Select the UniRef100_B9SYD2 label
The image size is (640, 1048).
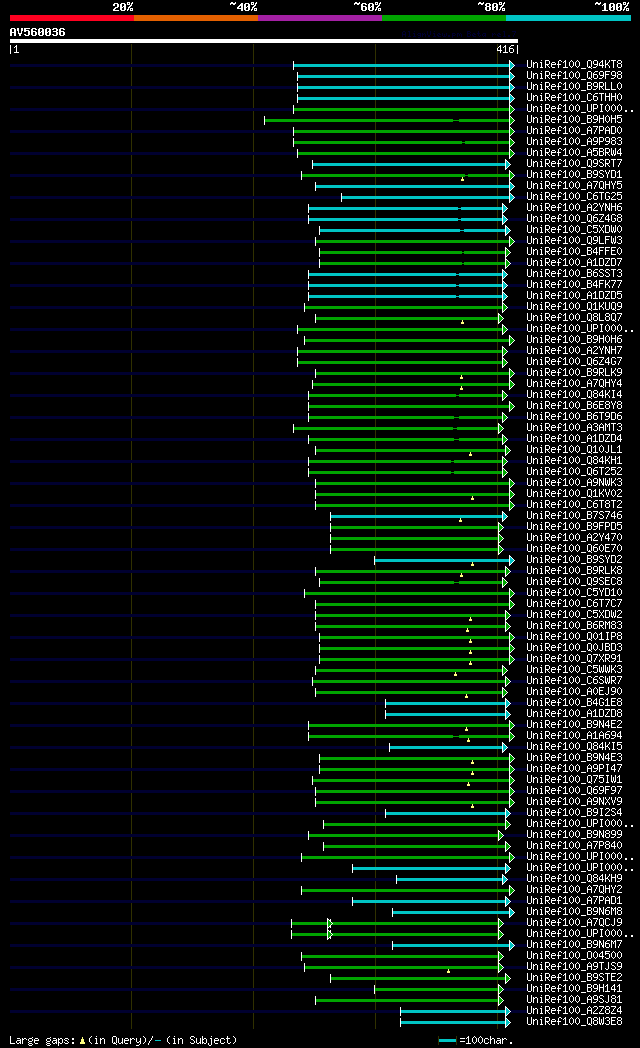pyautogui.click(x=574, y=560)
